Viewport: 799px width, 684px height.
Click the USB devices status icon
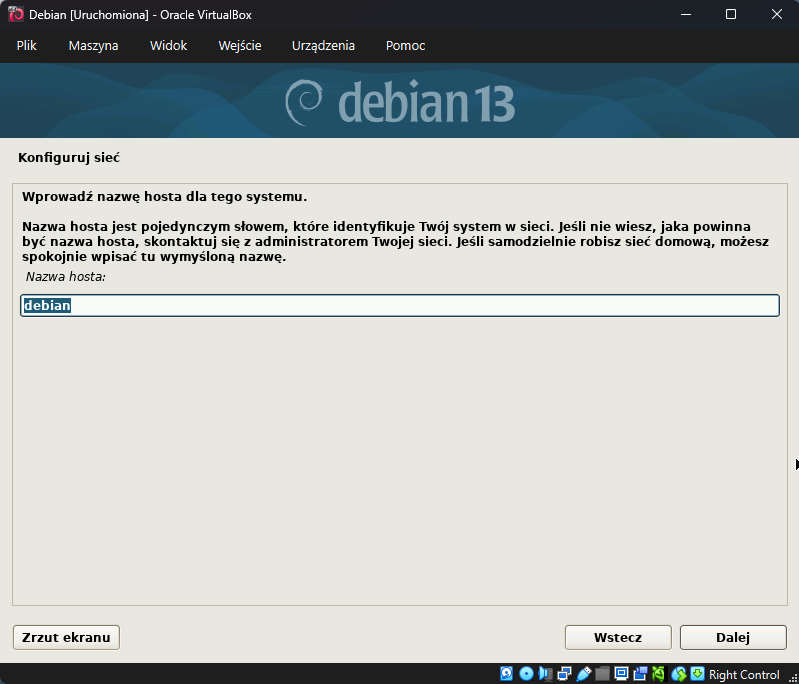(x=584, y=674)
